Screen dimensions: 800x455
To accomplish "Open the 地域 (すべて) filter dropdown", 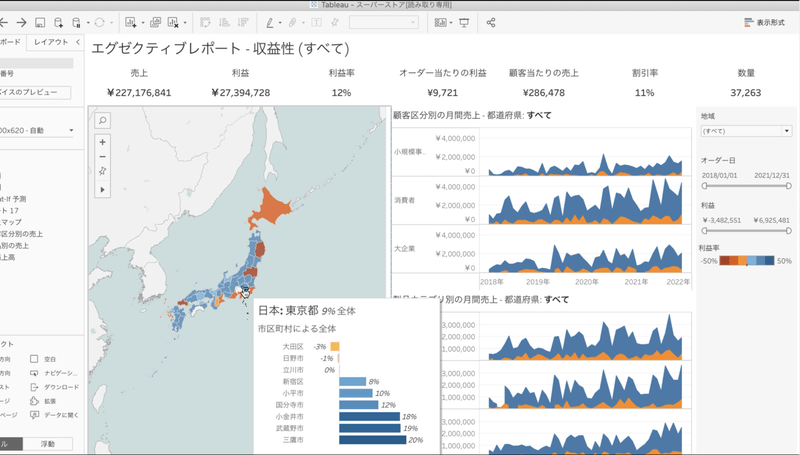I will (x=745, y=131).
